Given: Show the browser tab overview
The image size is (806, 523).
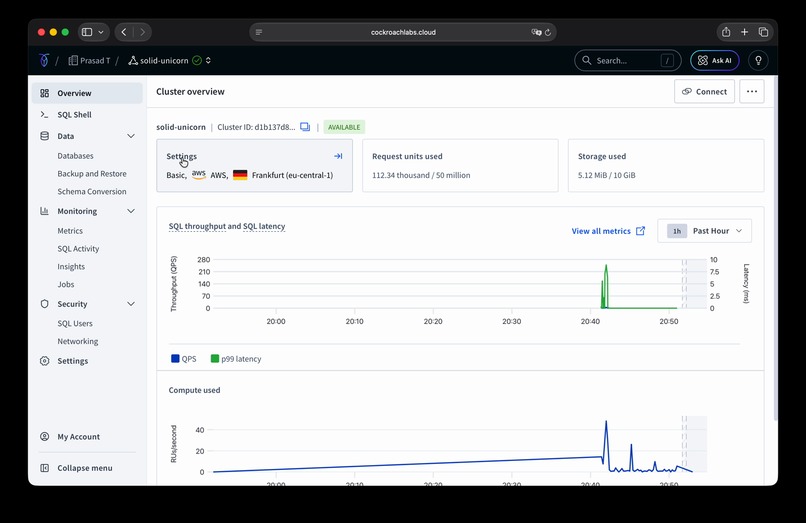Looking at the screenshot, I should (x=763, y=32).
